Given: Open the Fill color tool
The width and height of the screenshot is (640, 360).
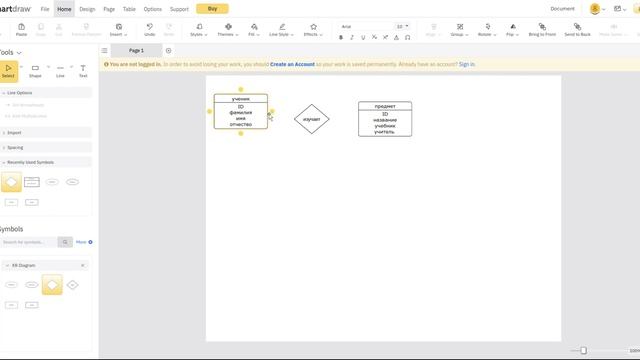Looking at the screenshot, I should [254, 27].
